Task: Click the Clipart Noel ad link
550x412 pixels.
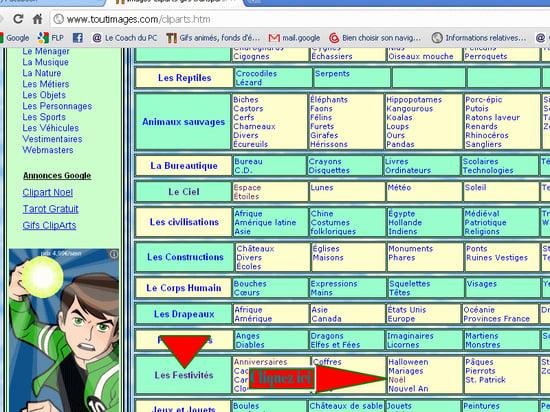Action: (x=48, y=193)
